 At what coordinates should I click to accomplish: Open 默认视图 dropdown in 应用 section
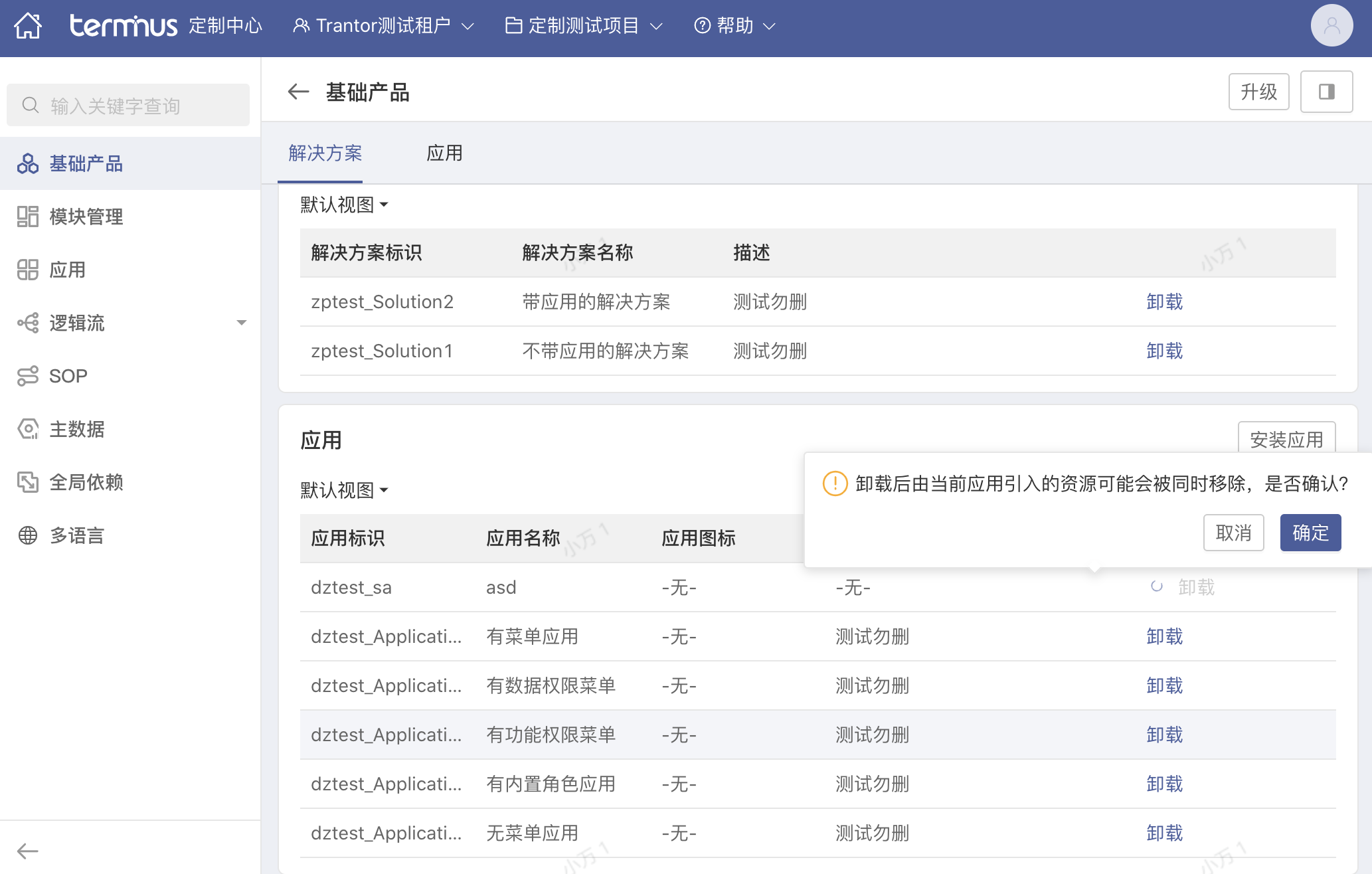point(344,490)
